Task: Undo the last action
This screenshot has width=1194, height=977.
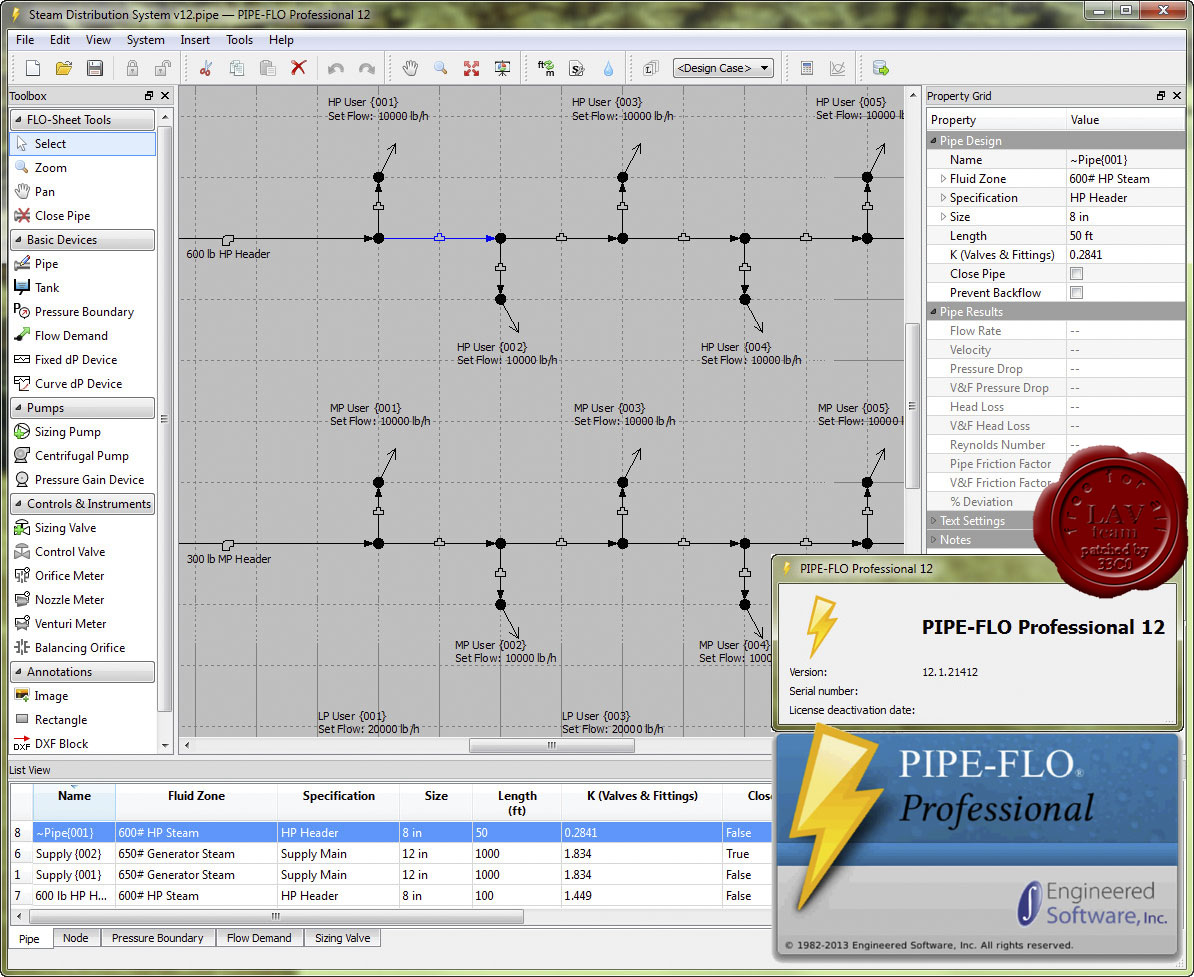Action: [336, 69]
